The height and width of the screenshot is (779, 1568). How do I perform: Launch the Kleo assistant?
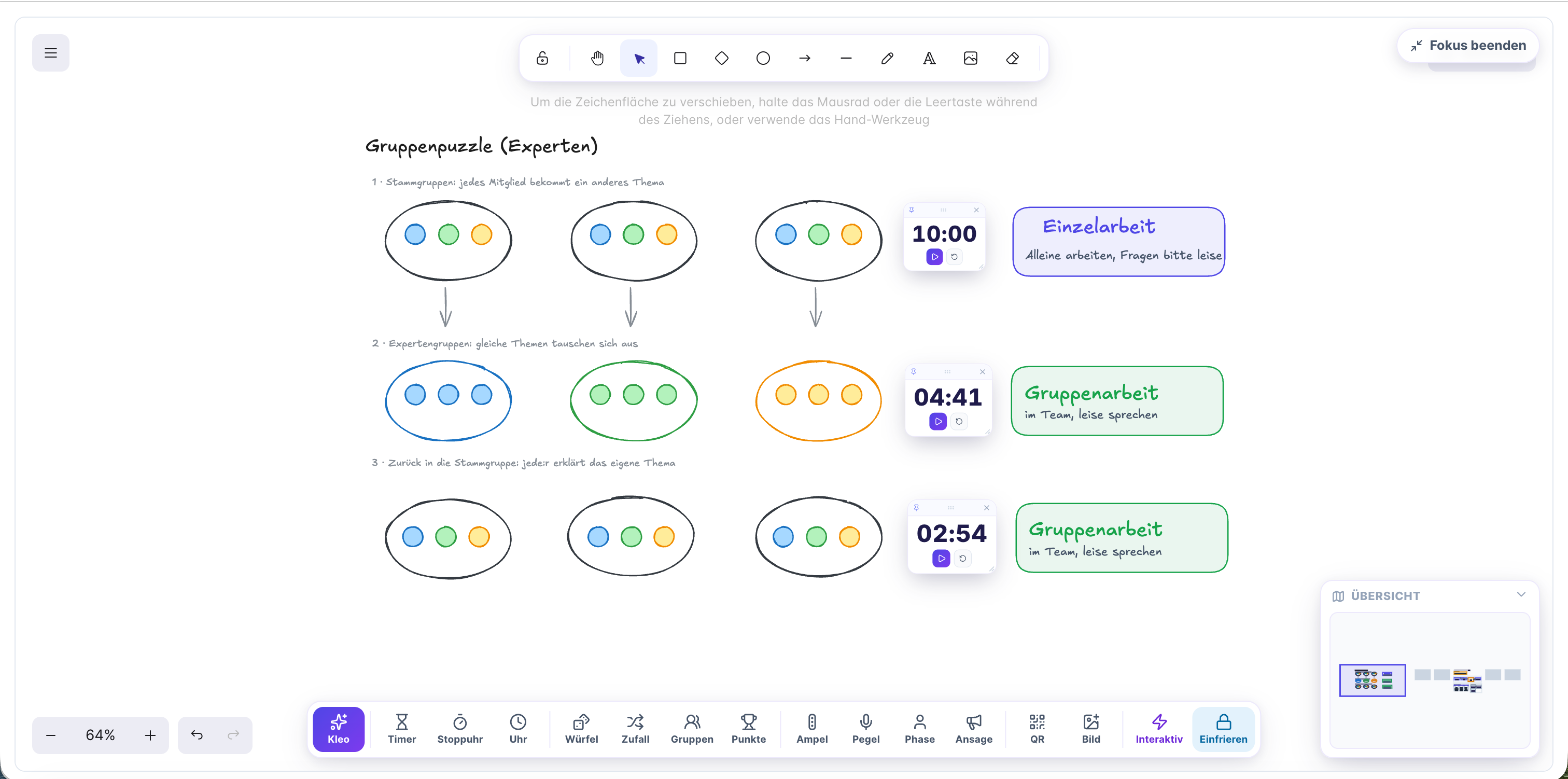339,729
